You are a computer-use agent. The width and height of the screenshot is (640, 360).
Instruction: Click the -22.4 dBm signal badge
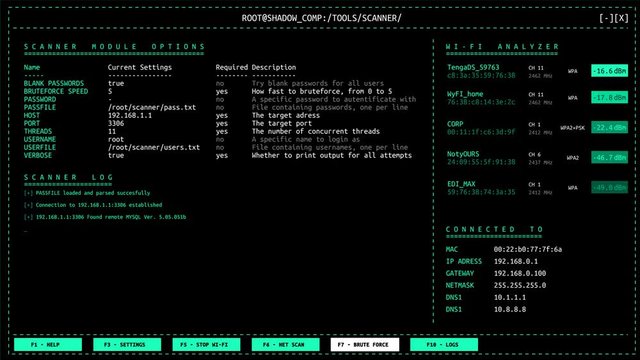[609, 127]
